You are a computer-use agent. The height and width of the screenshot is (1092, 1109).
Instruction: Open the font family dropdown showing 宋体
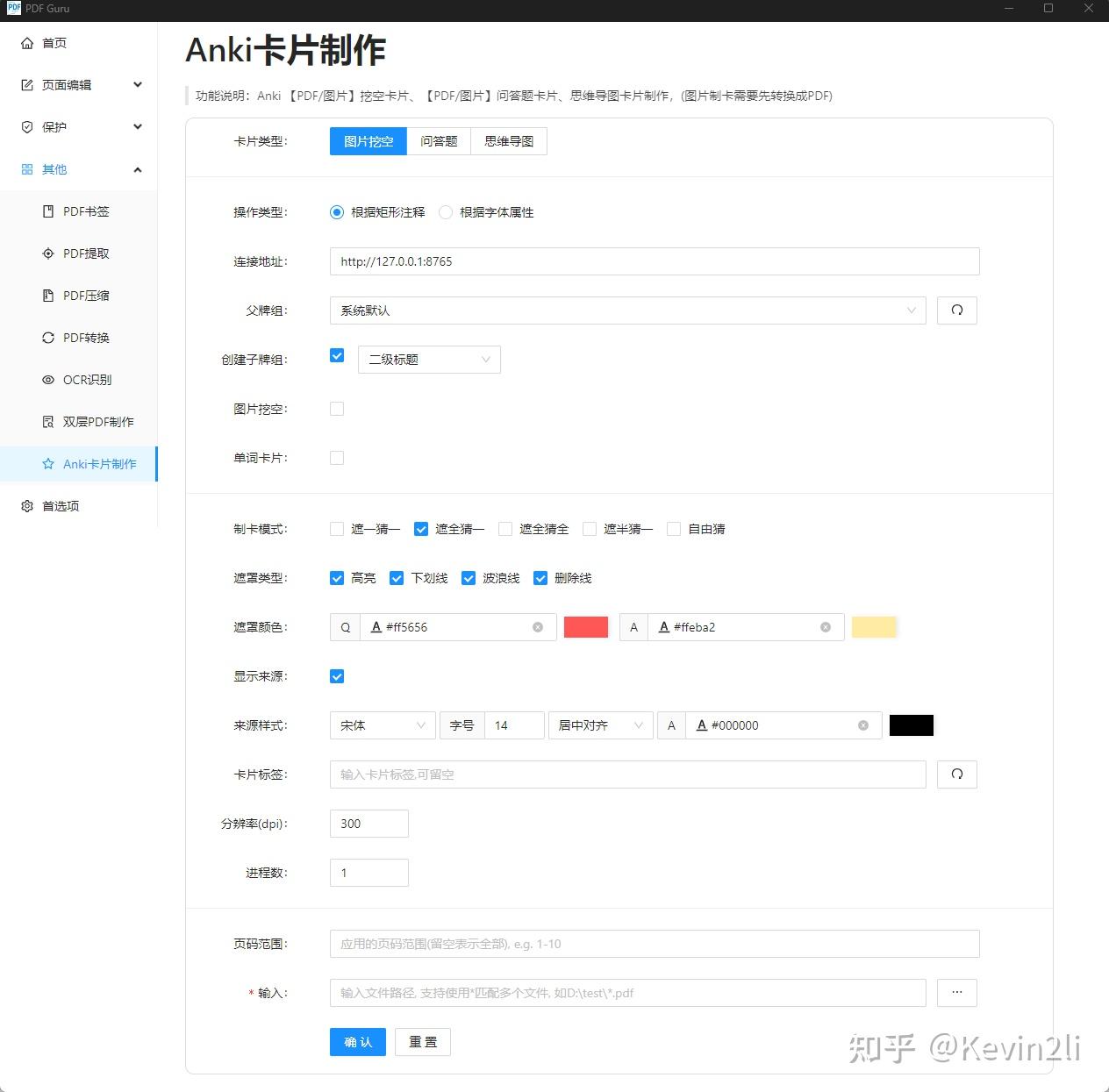[382, 725]
